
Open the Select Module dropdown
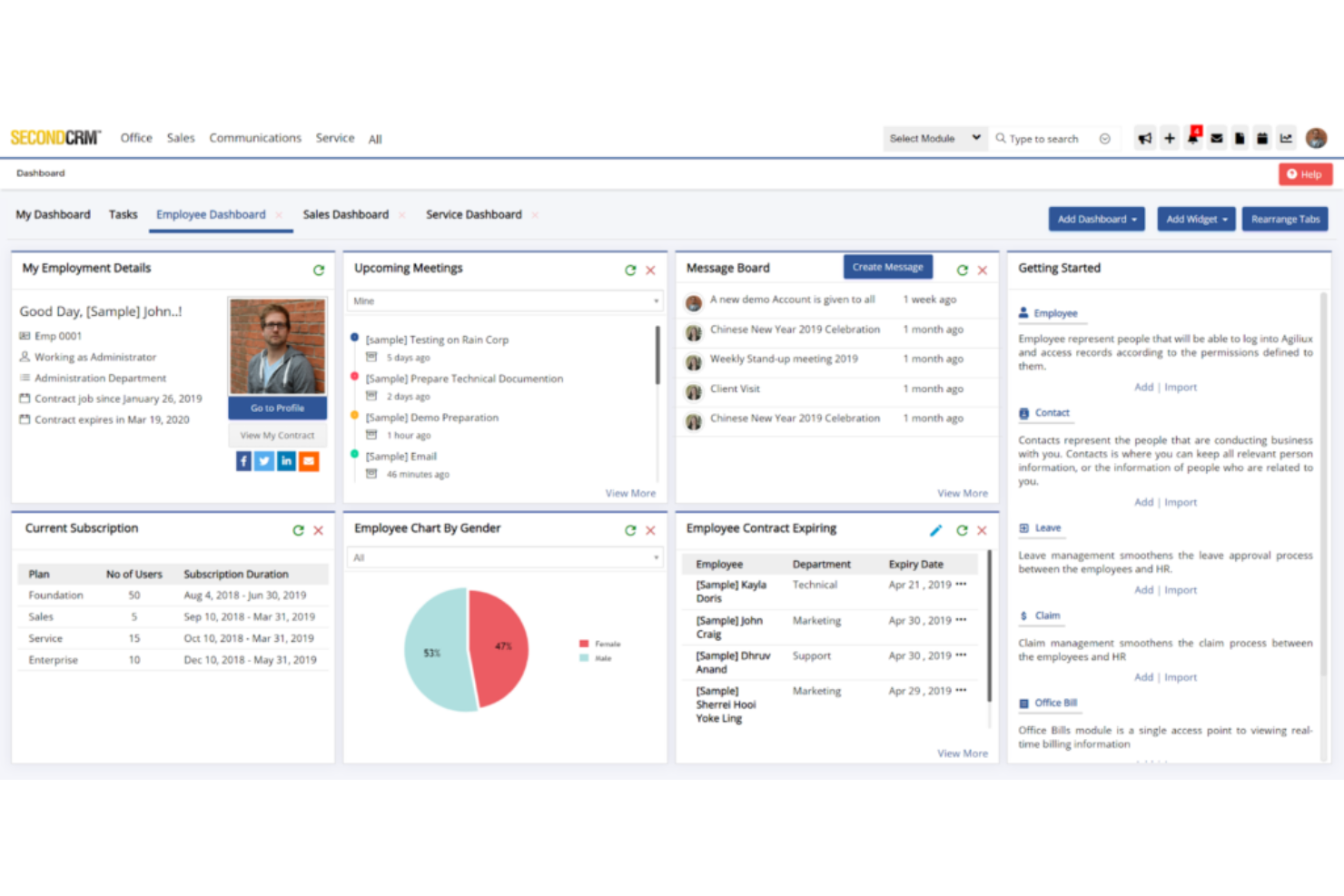pos(934,138)
